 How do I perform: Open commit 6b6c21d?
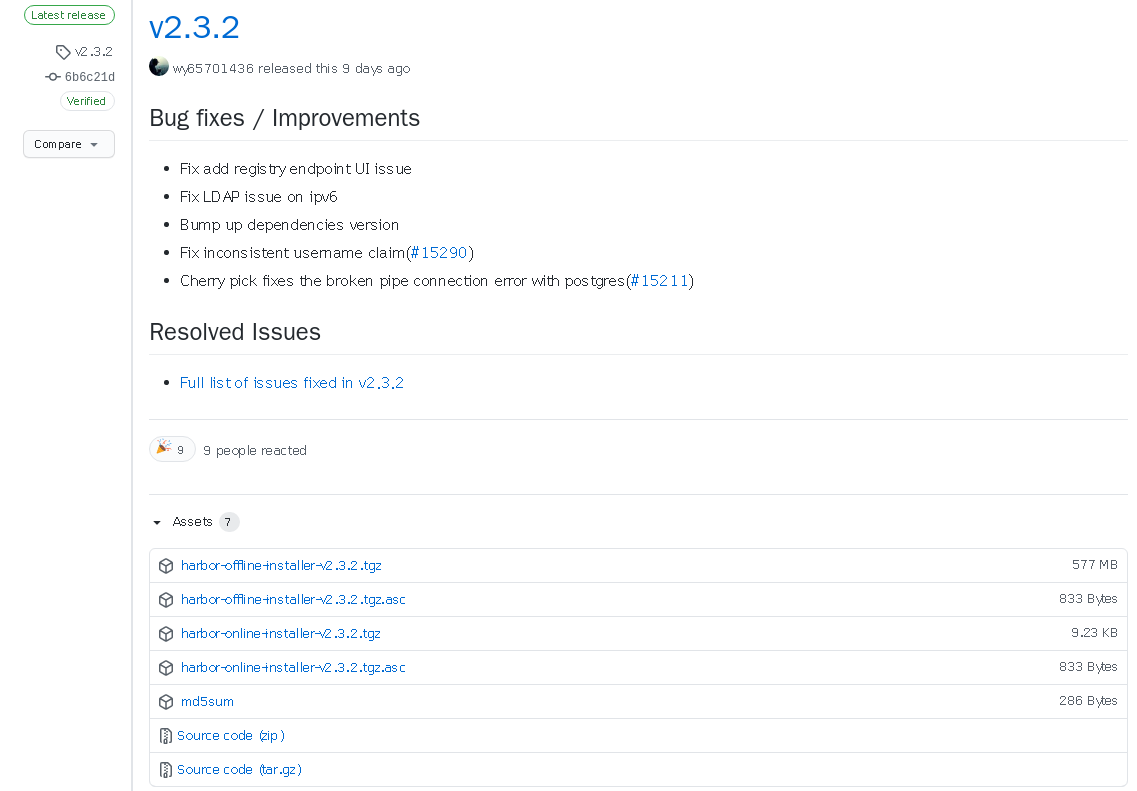(89, 77)
